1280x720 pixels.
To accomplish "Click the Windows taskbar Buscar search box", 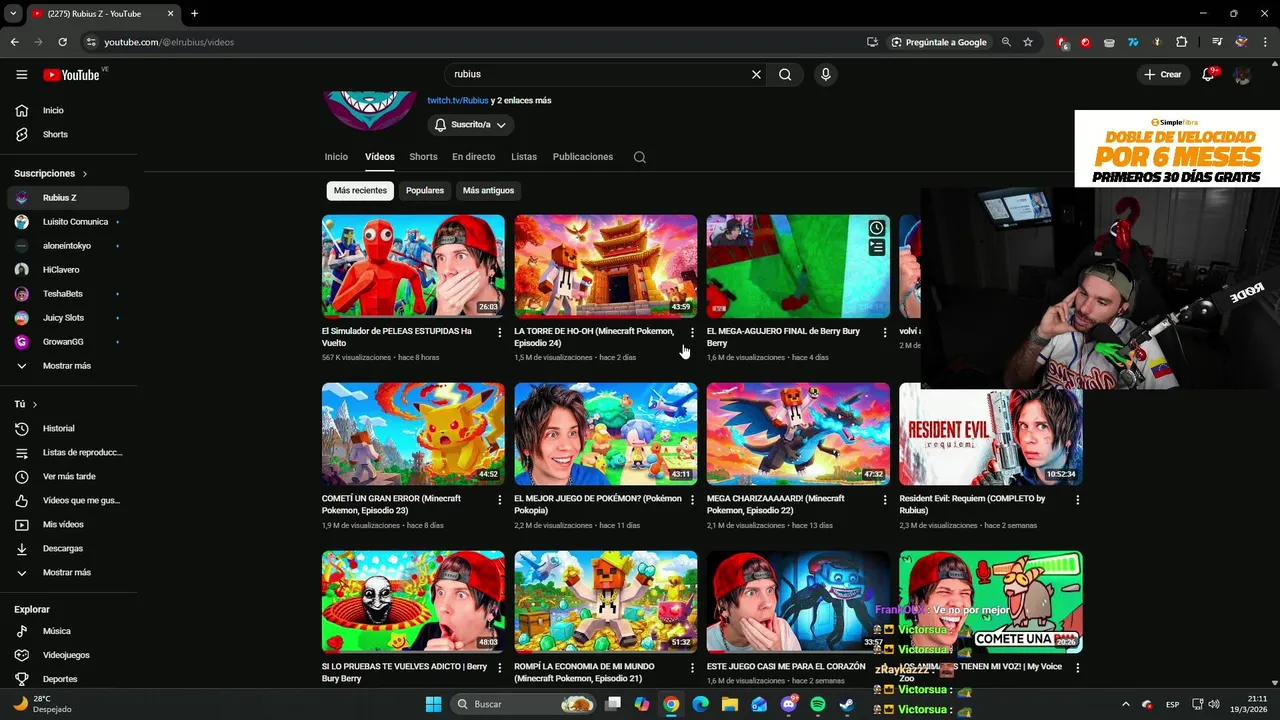I will pos(525,704).
